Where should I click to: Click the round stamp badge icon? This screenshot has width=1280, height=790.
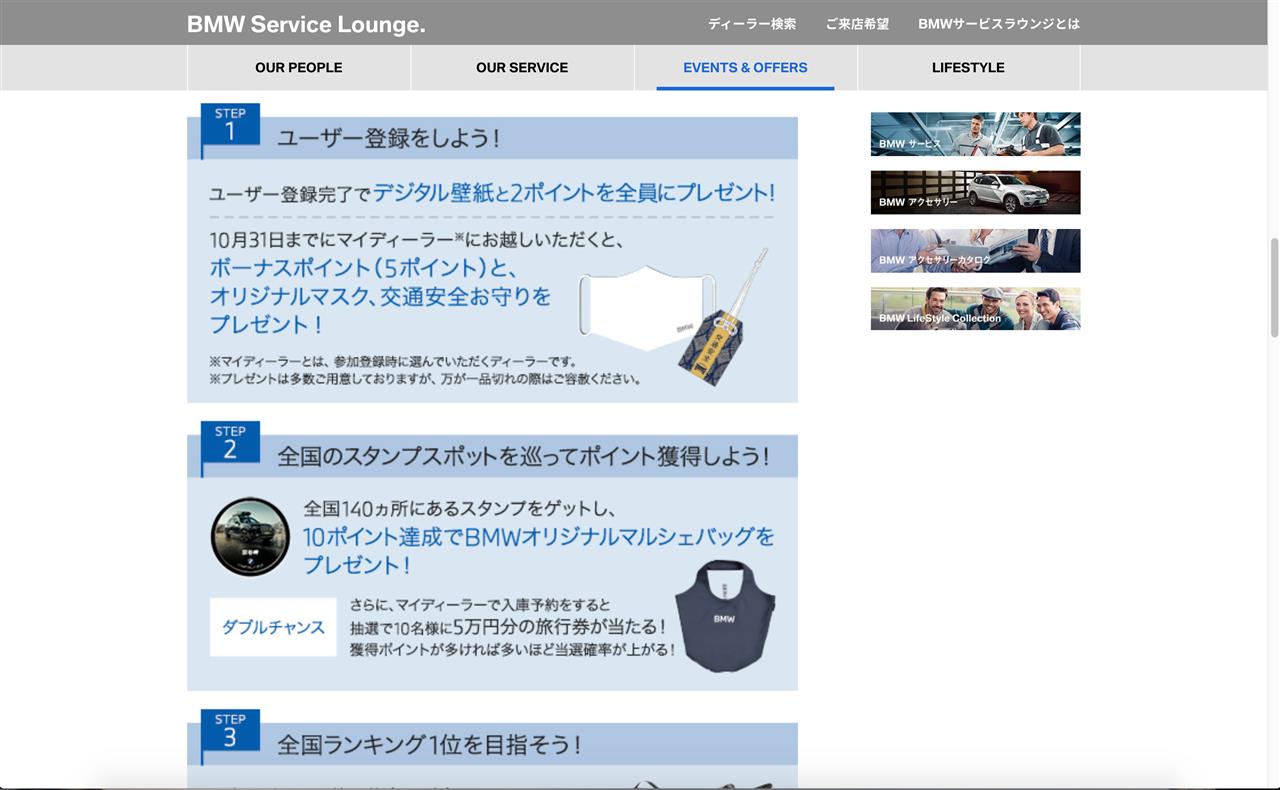tap(250, 537)
